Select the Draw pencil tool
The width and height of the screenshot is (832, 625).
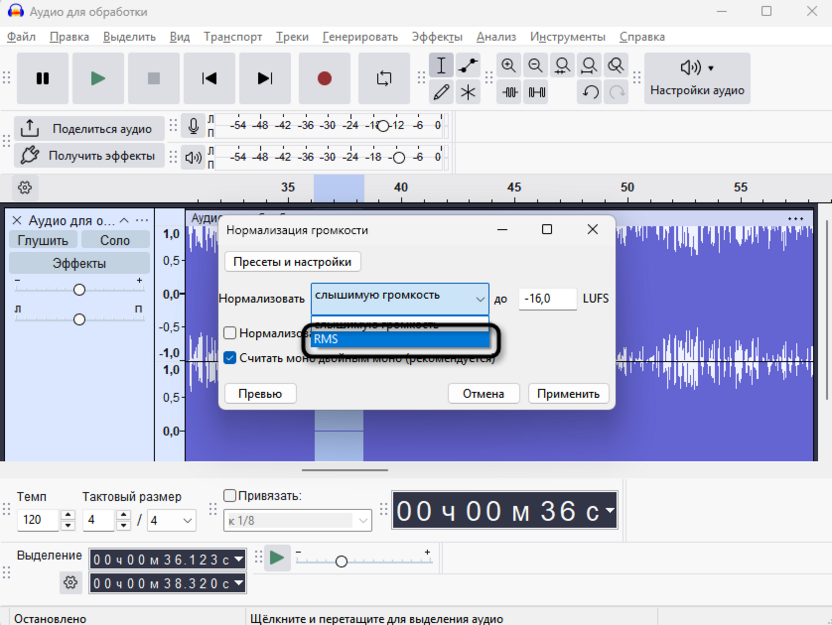[441, 92]
